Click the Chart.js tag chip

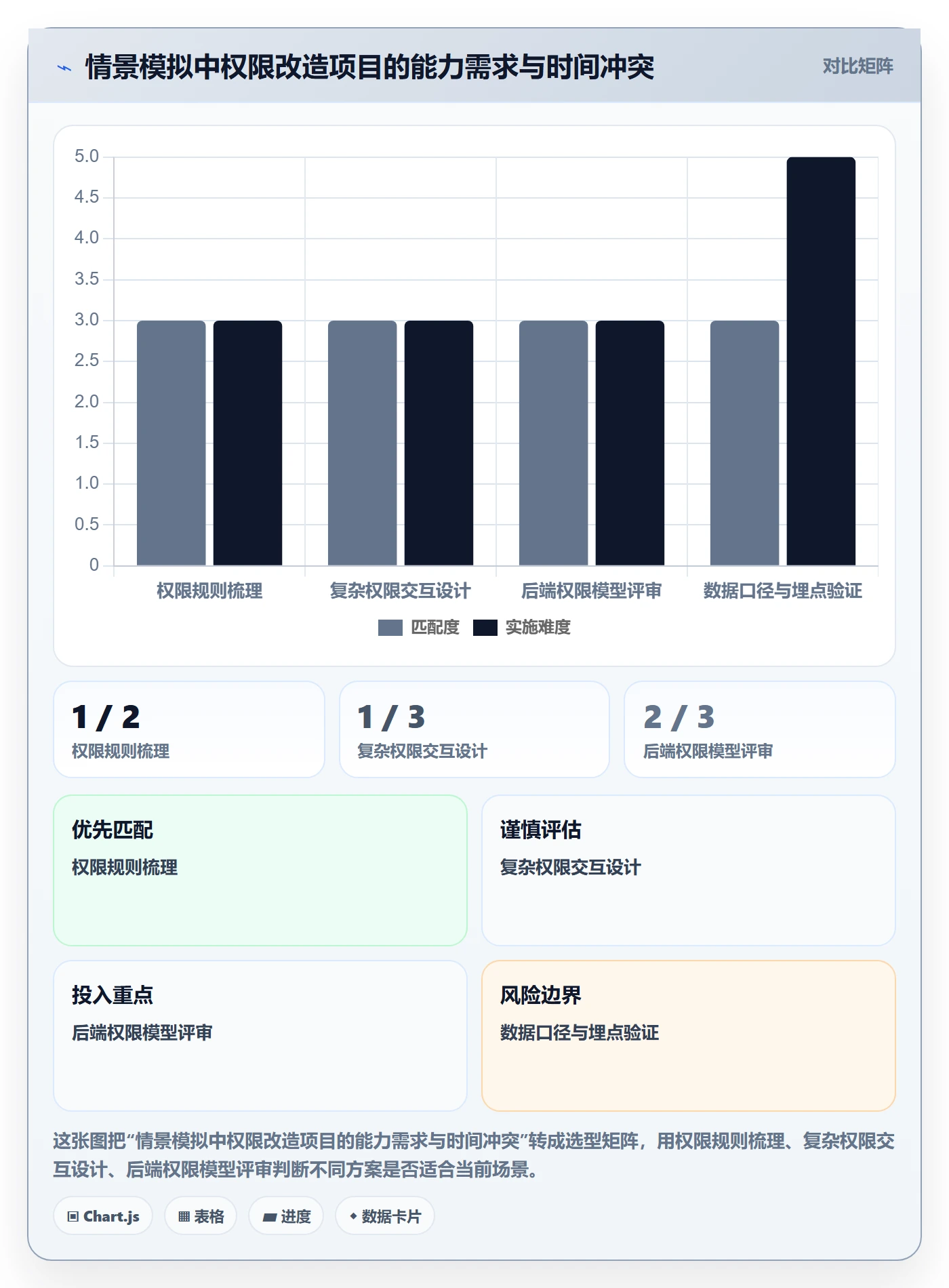coord(103,1216)
